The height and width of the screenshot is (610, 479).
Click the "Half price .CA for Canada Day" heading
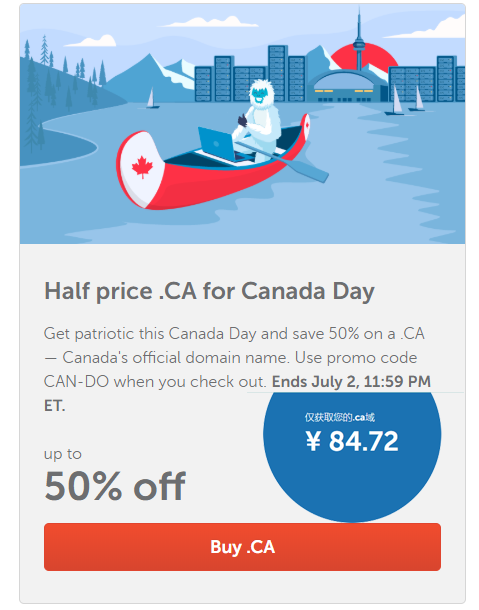tap(209, 291)
